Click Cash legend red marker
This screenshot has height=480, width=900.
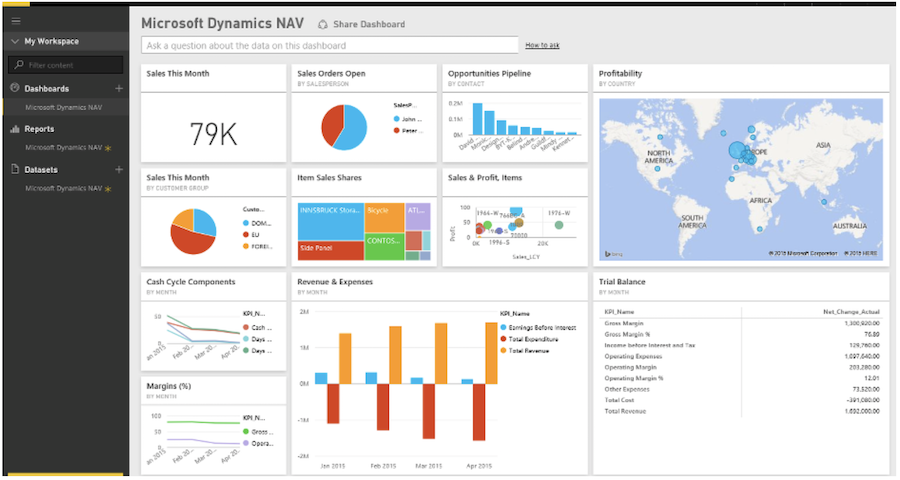[246, 327]
